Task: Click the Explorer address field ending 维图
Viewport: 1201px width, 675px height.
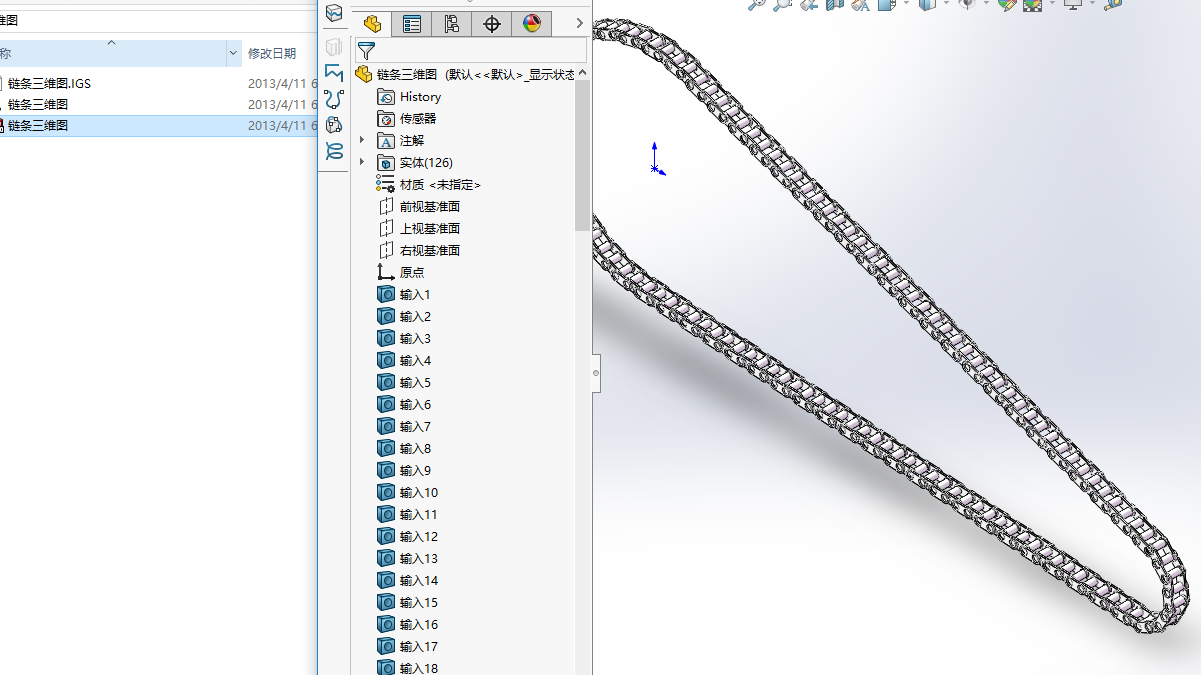Action: (158, 20)
